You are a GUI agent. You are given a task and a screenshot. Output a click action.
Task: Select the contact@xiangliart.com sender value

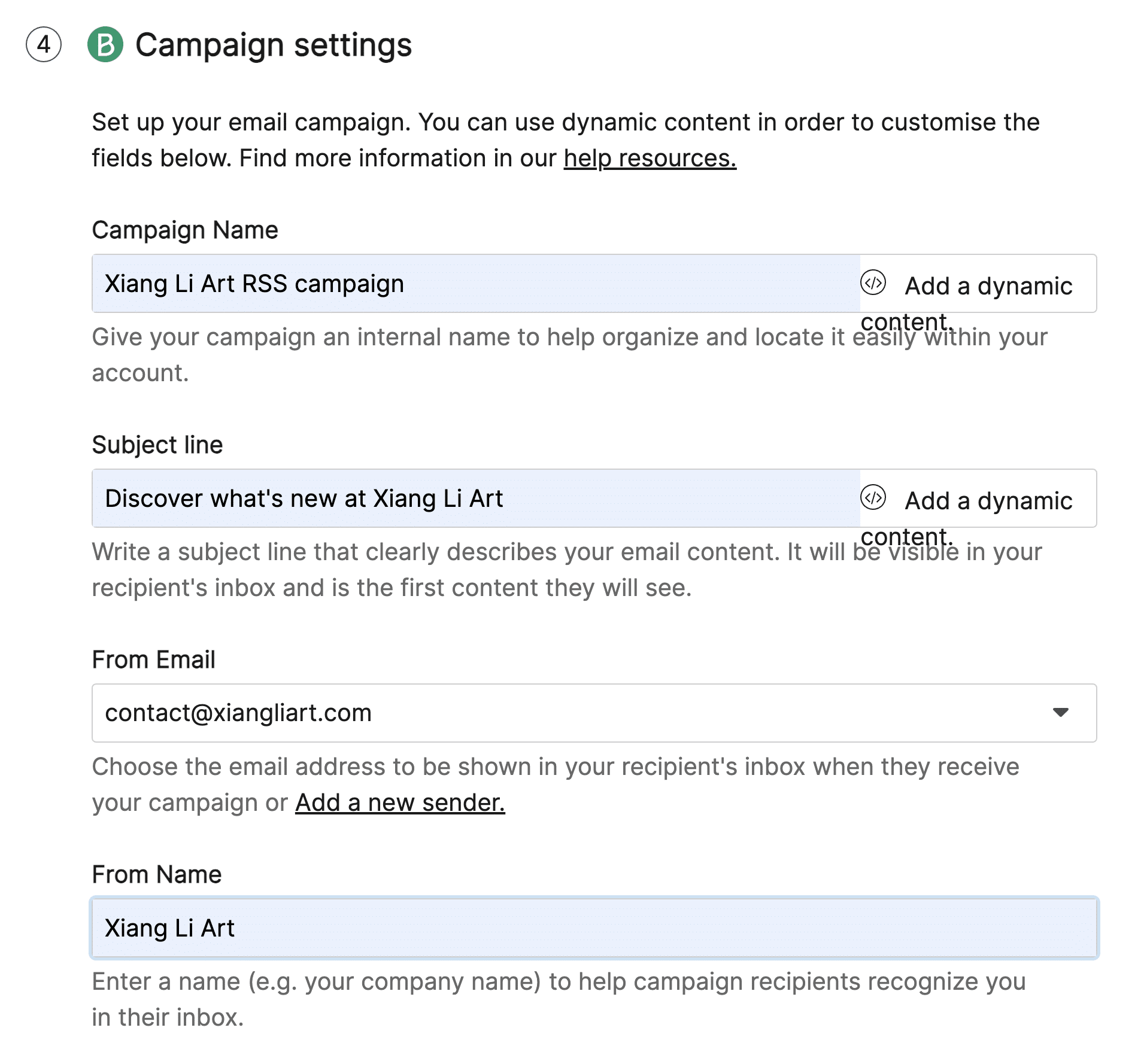[x=238, y=713]
